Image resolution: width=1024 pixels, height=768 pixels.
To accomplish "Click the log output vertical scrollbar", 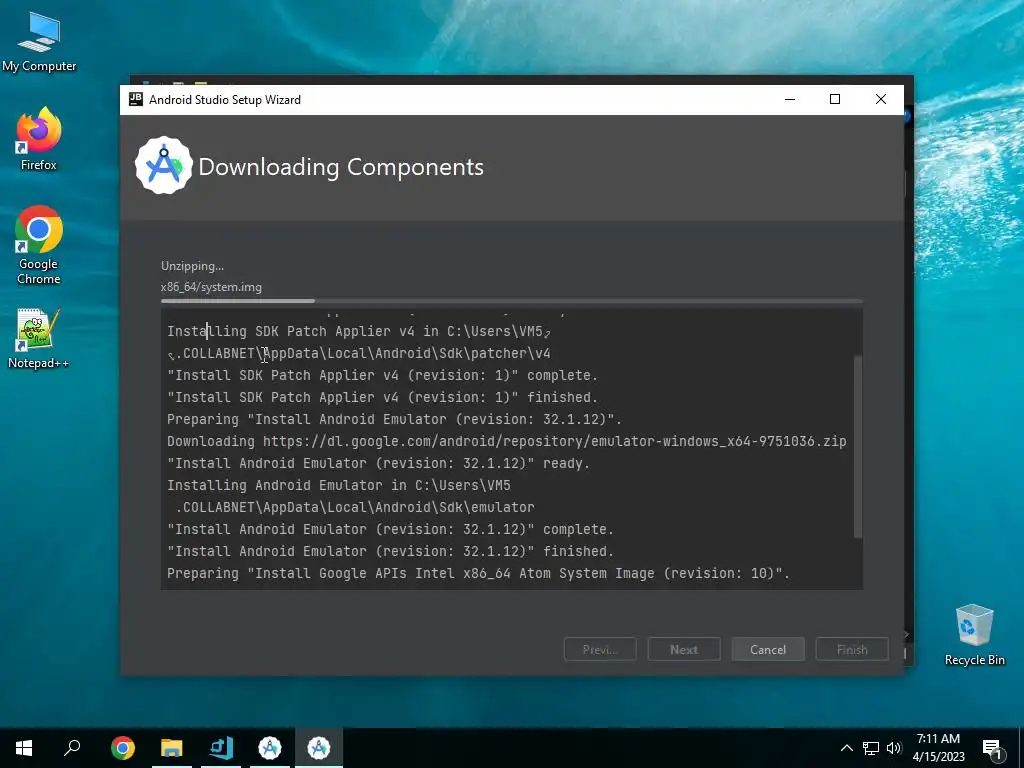I will [857, 447].
